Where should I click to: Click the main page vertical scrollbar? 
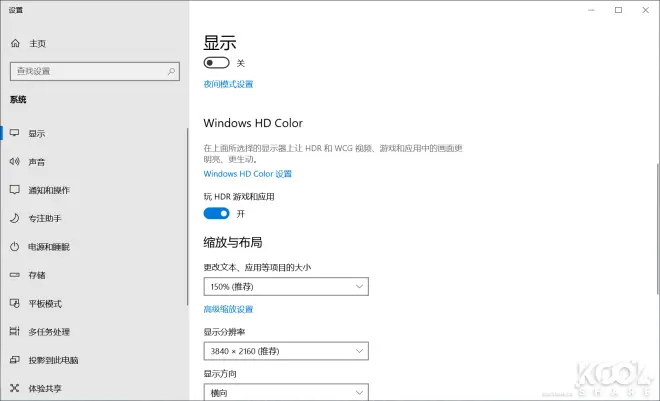[x=657, y=228]
